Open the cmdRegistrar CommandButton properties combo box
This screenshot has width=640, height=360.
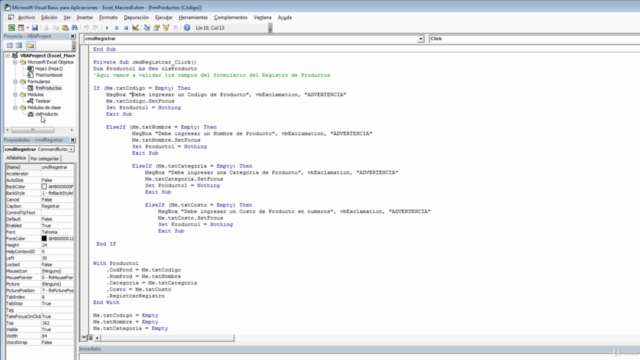(39, 149)
